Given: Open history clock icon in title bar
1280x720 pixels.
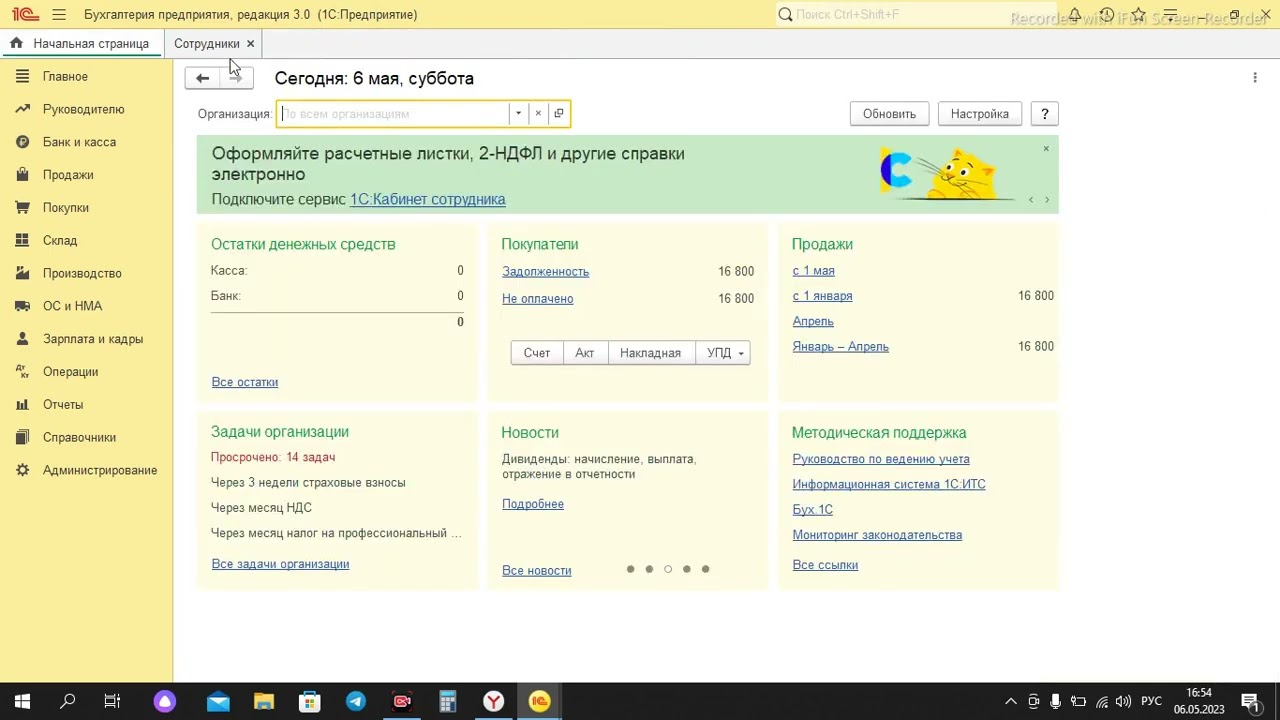Looking at the screenshot, I should [1107, 15].
